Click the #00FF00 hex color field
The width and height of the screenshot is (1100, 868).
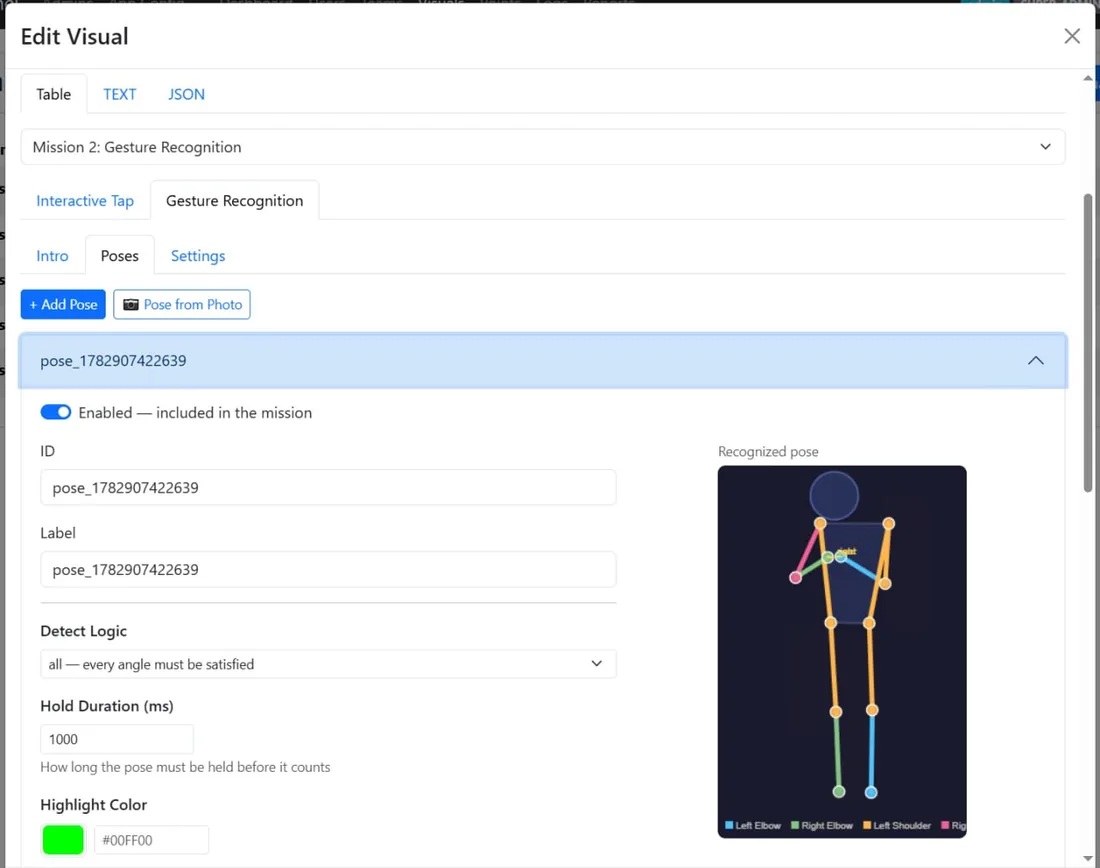click(x=151, y=840)
